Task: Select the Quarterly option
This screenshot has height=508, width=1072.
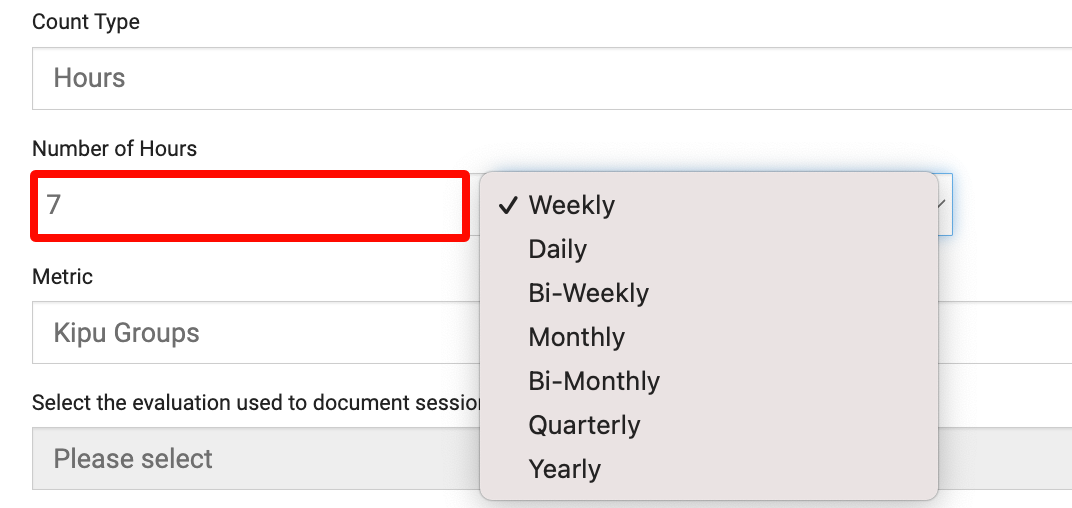Action: click(x=584, y=425)
